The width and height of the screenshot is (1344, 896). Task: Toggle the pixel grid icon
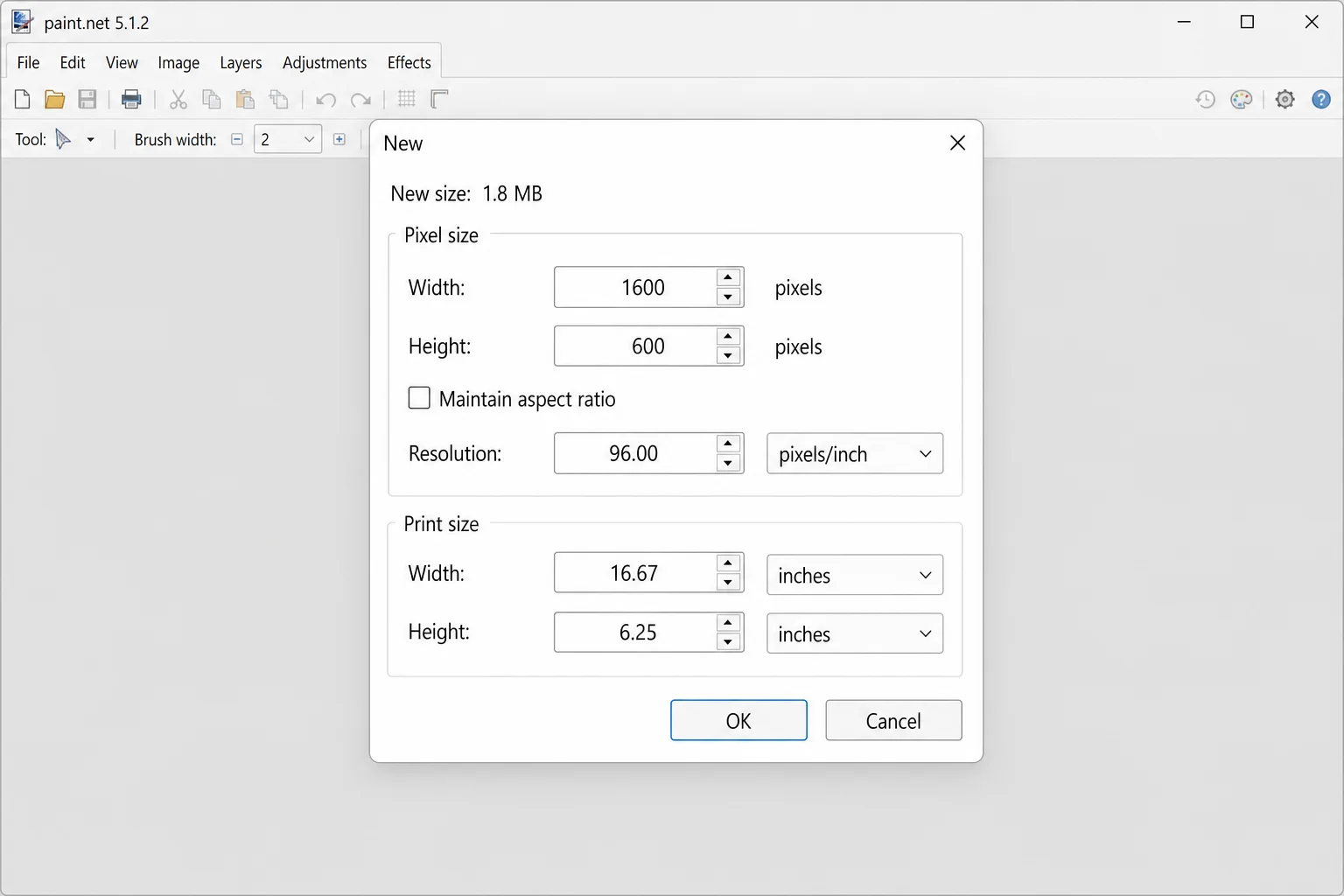pos(406,99)
